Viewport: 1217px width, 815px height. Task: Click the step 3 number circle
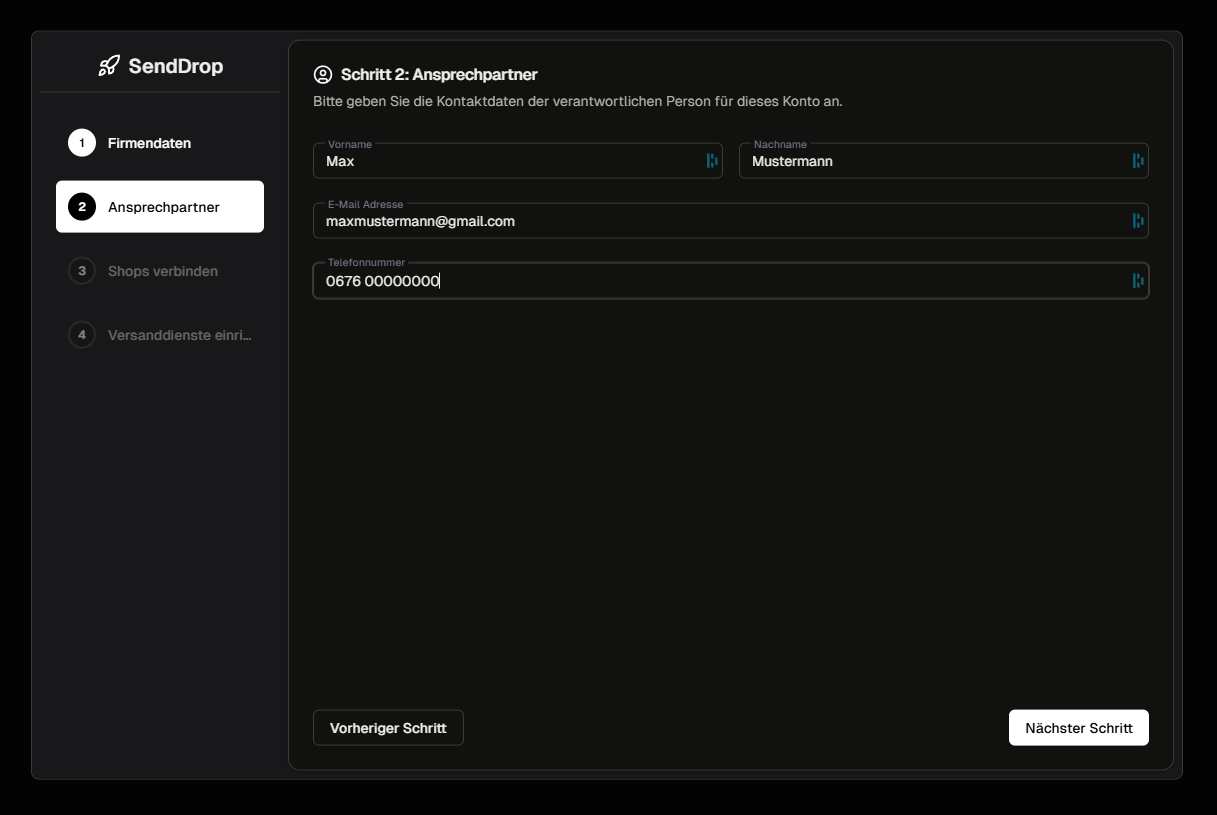(82, 271)
